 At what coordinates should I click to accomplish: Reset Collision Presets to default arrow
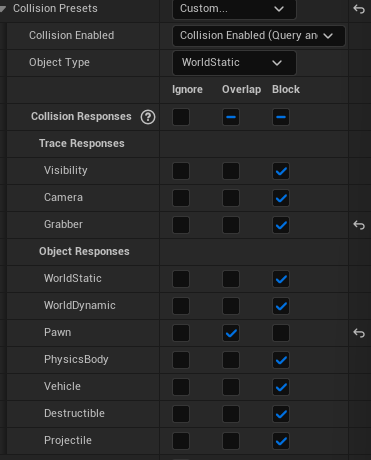coord(359,9)
